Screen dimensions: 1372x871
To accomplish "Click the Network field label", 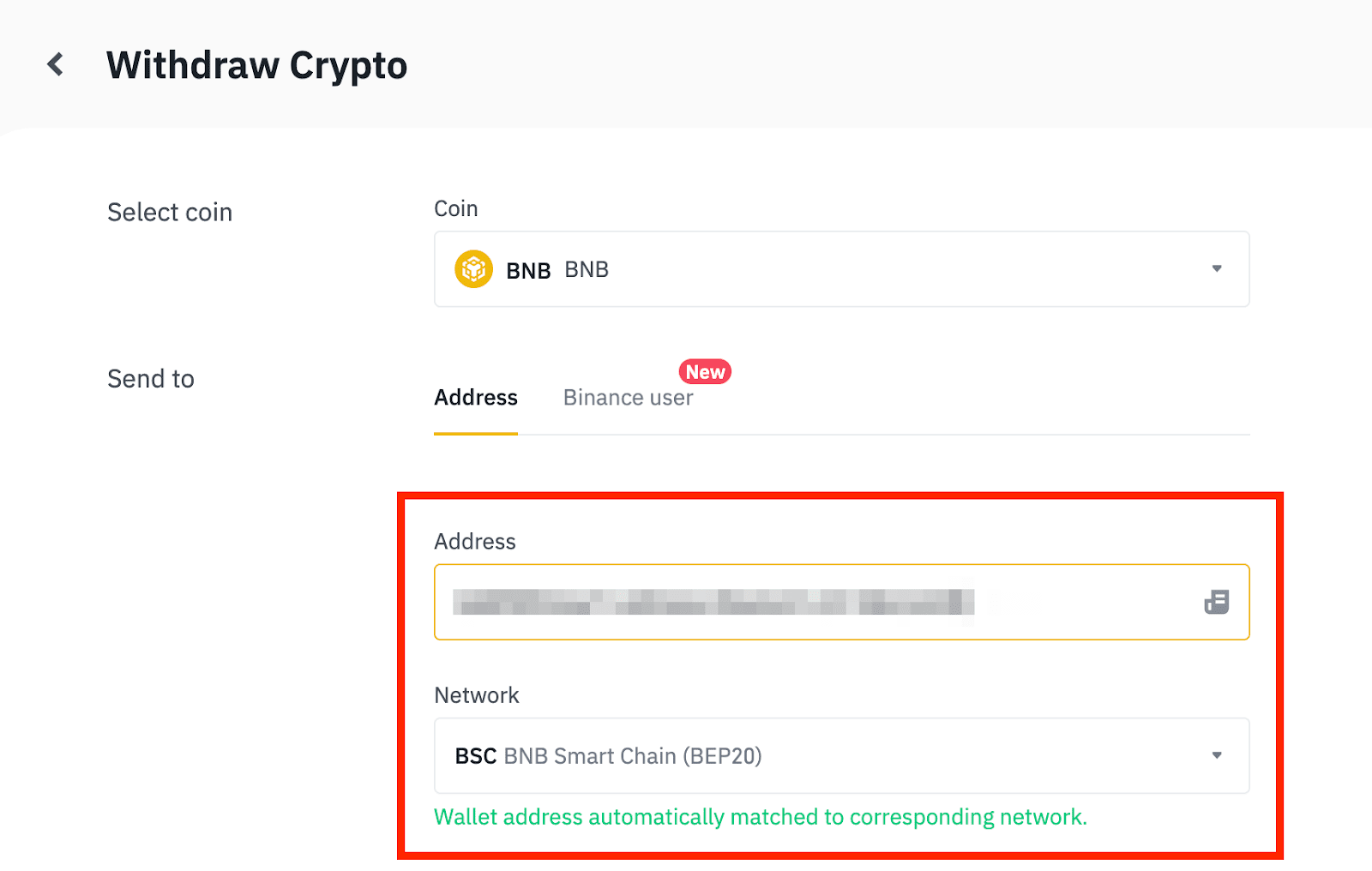I will point(477,695).
